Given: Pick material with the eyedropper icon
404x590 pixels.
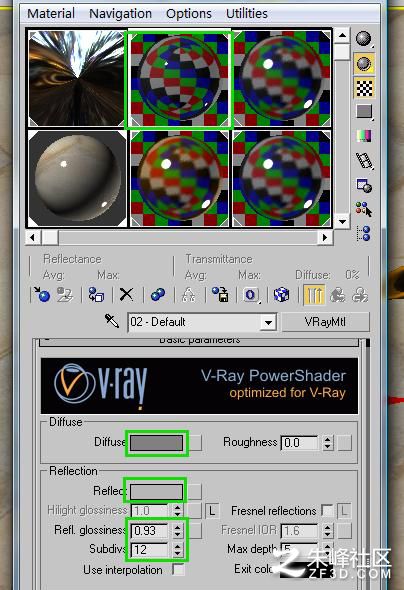Looking at the screenshot, I should point(111,321).
